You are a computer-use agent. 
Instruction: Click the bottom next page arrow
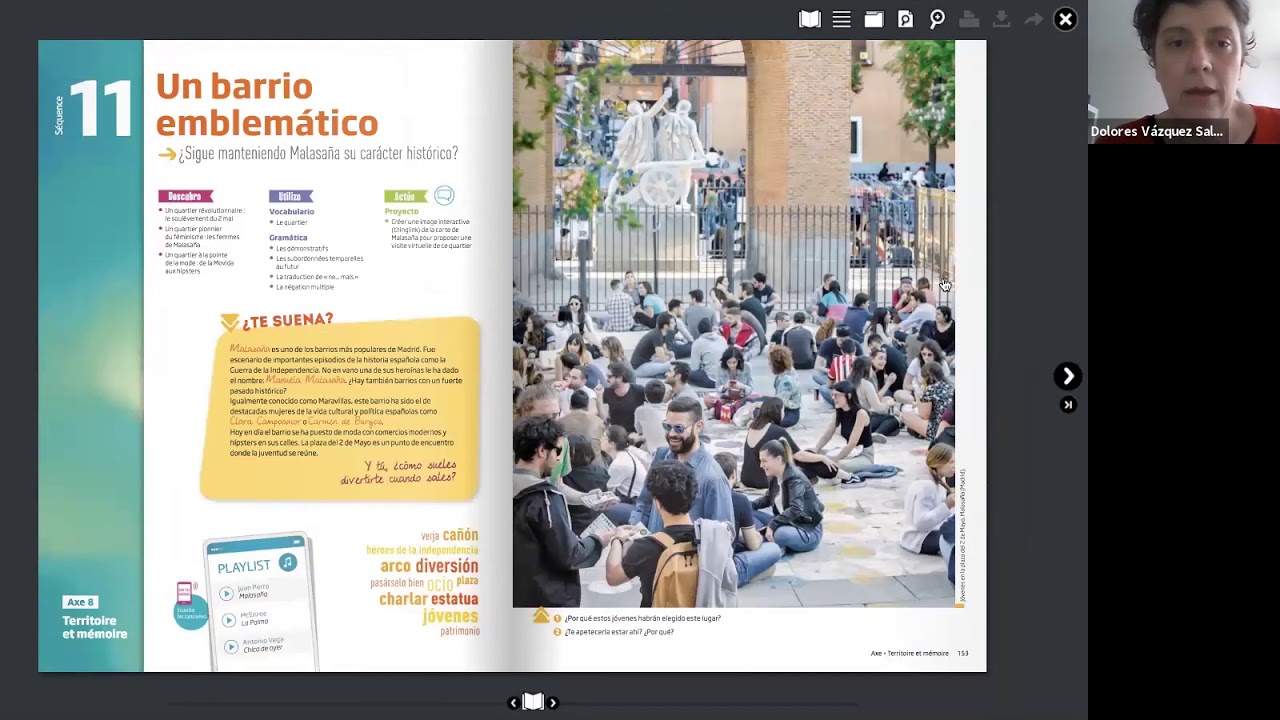click(553, 703)
